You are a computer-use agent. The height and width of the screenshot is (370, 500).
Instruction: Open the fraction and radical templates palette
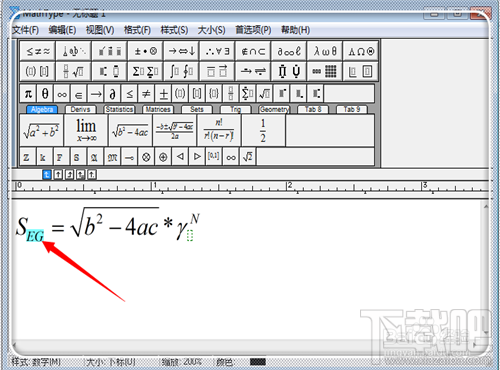point(74,71)
